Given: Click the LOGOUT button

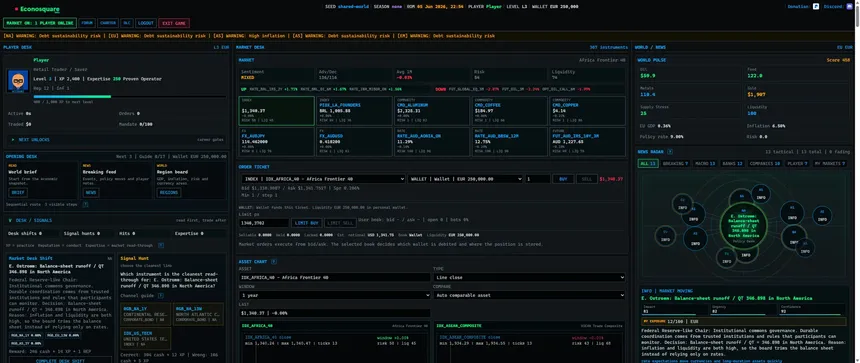Looking at the screenshot, I should [146, 23].
